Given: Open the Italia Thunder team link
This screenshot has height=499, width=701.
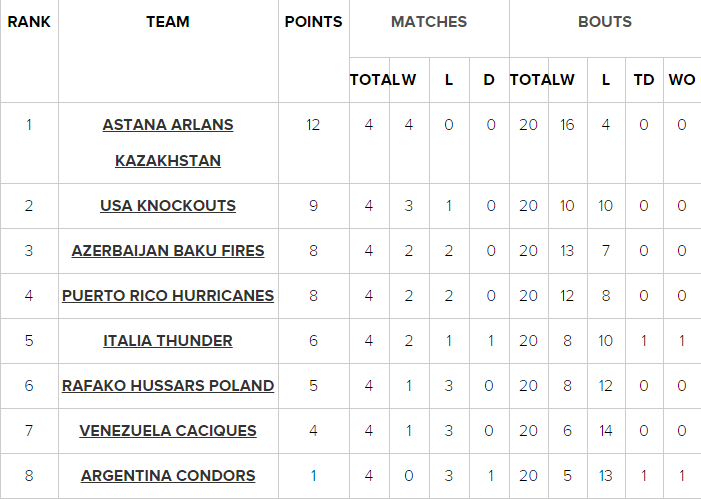Looking at the screenshot, I should point(168,341).
